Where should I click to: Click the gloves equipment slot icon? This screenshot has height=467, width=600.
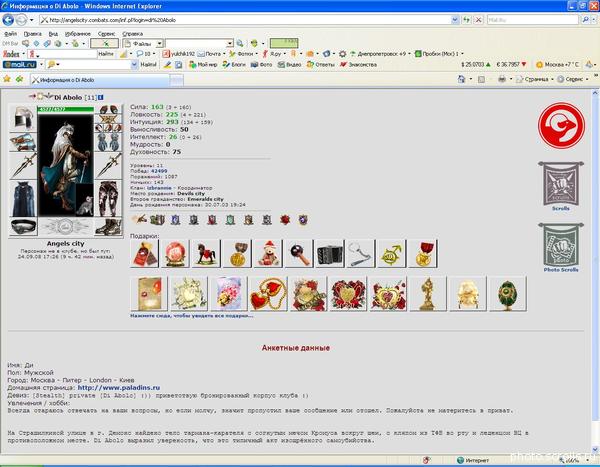(x=109, y=142)
